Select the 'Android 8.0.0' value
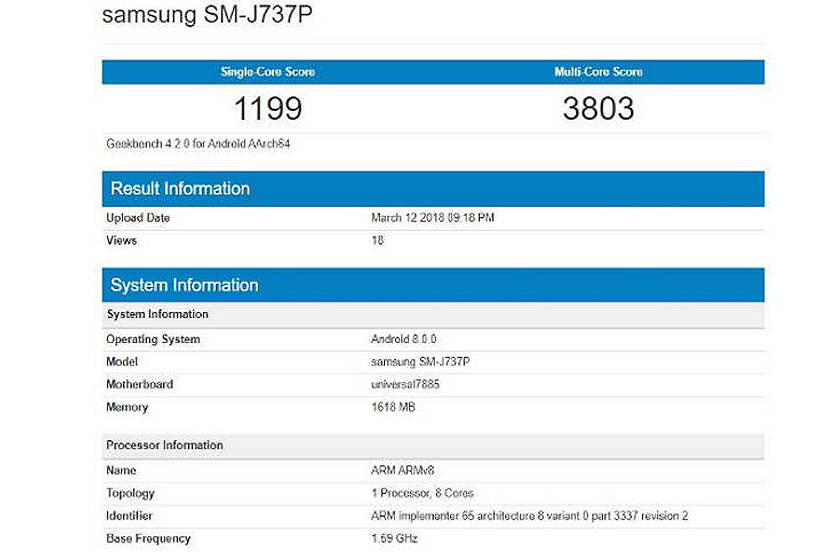The width and height of the screenshot is (840, 560). tap(403, 339)
